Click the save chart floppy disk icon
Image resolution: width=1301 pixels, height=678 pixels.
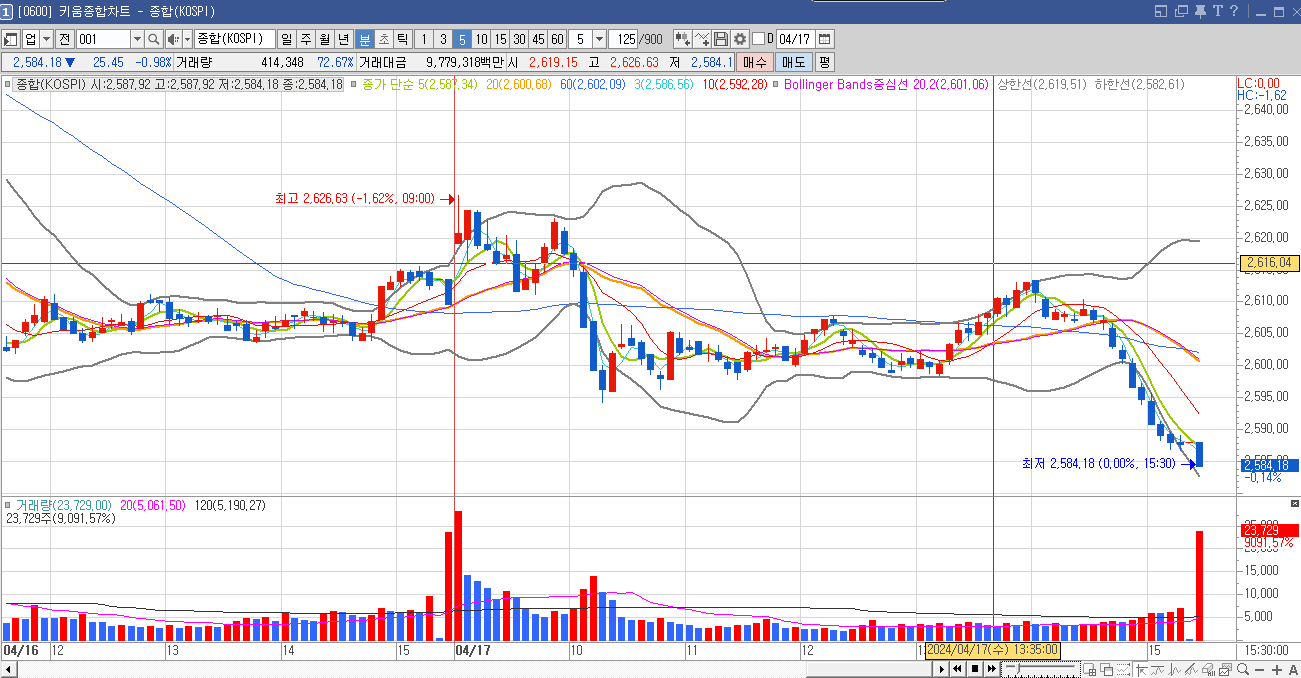click(721, 39)
